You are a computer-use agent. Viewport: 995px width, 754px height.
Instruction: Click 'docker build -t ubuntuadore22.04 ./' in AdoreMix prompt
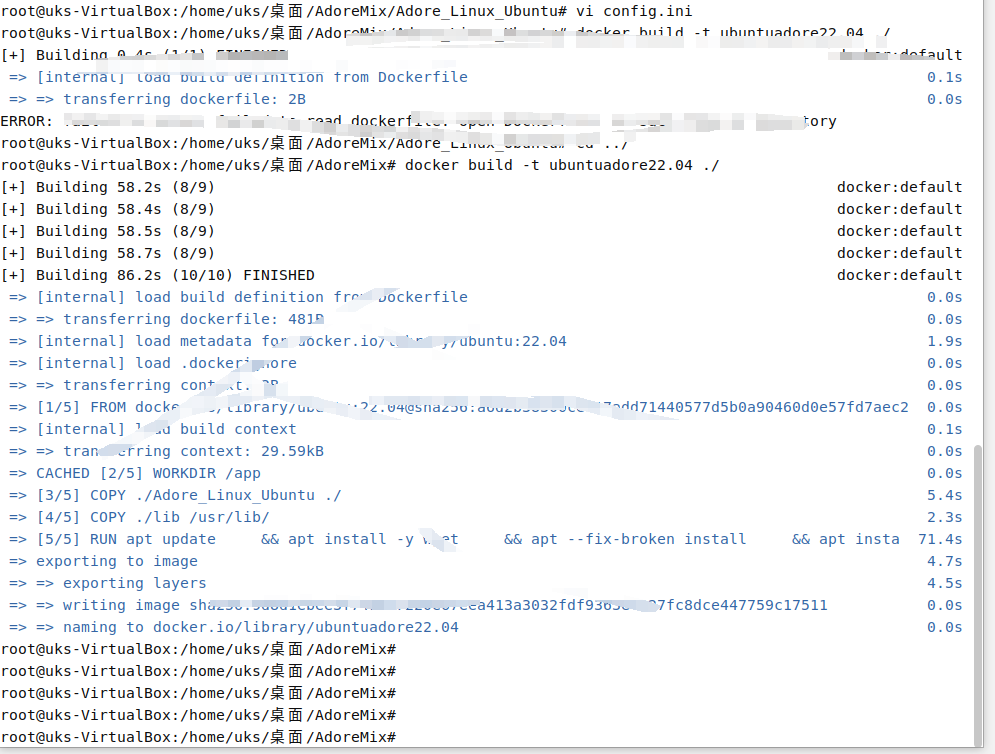562,166
